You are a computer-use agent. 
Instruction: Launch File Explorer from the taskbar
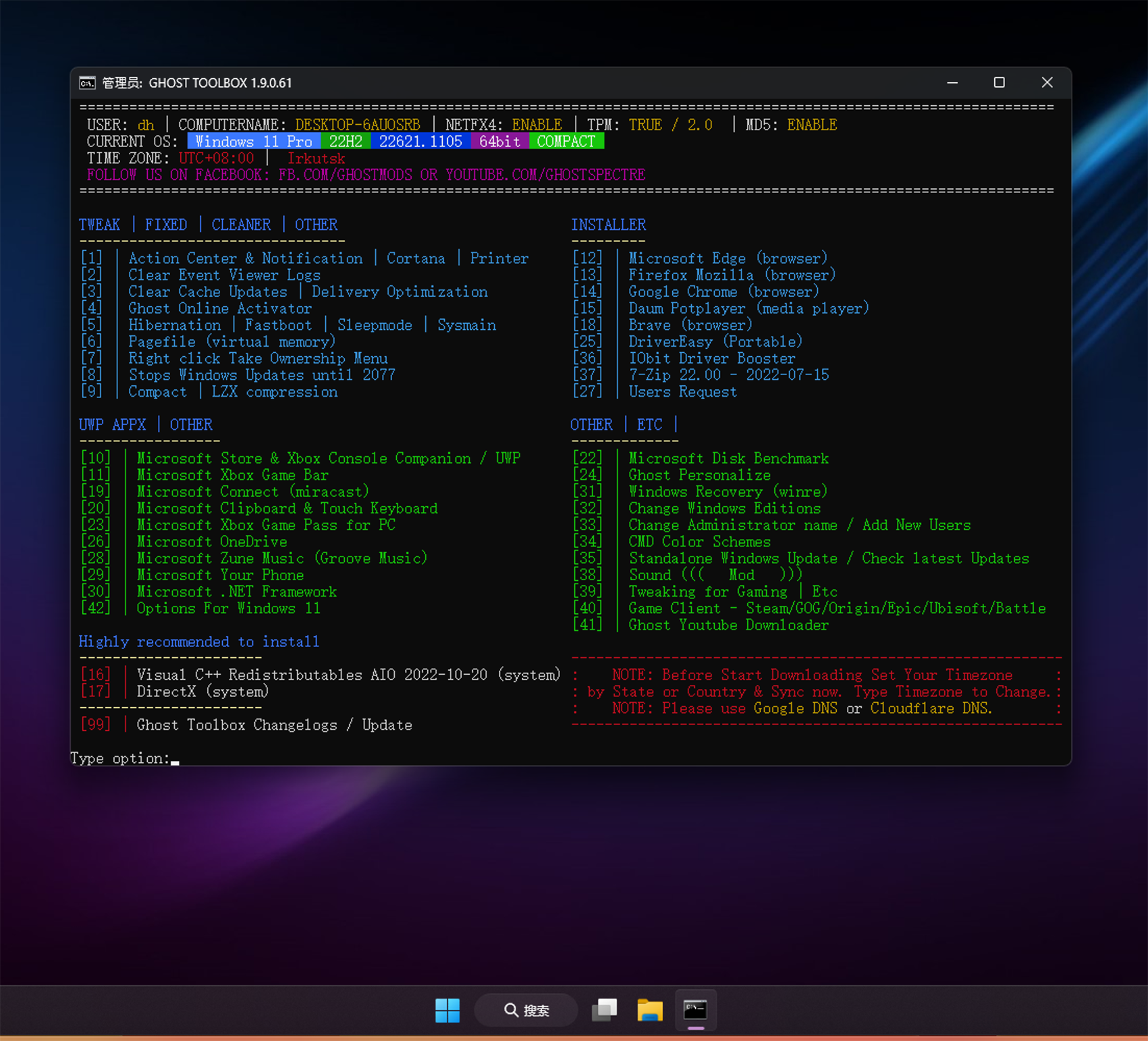pyautogui.click(x=650, y=1010)
